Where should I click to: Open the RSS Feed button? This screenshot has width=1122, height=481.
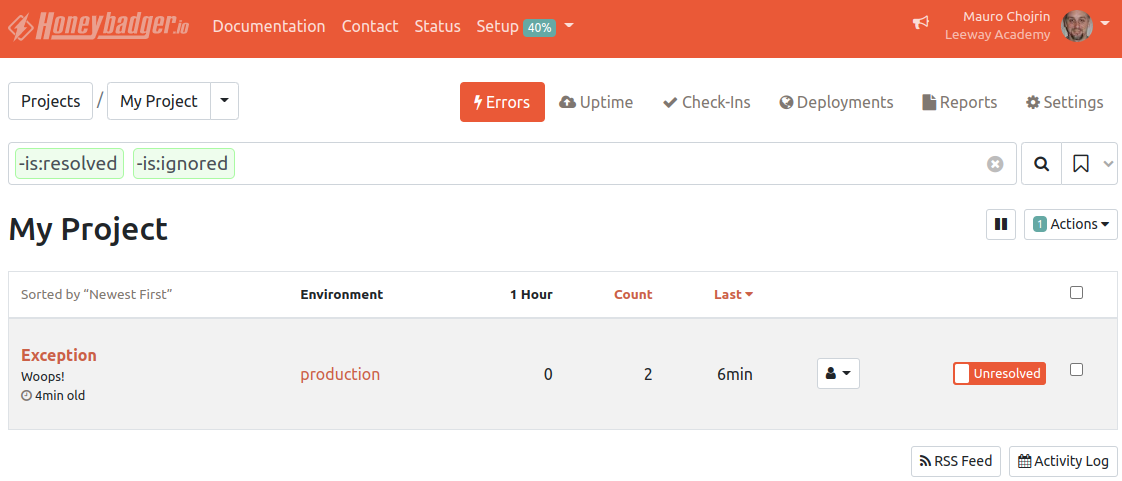point(955,461)
